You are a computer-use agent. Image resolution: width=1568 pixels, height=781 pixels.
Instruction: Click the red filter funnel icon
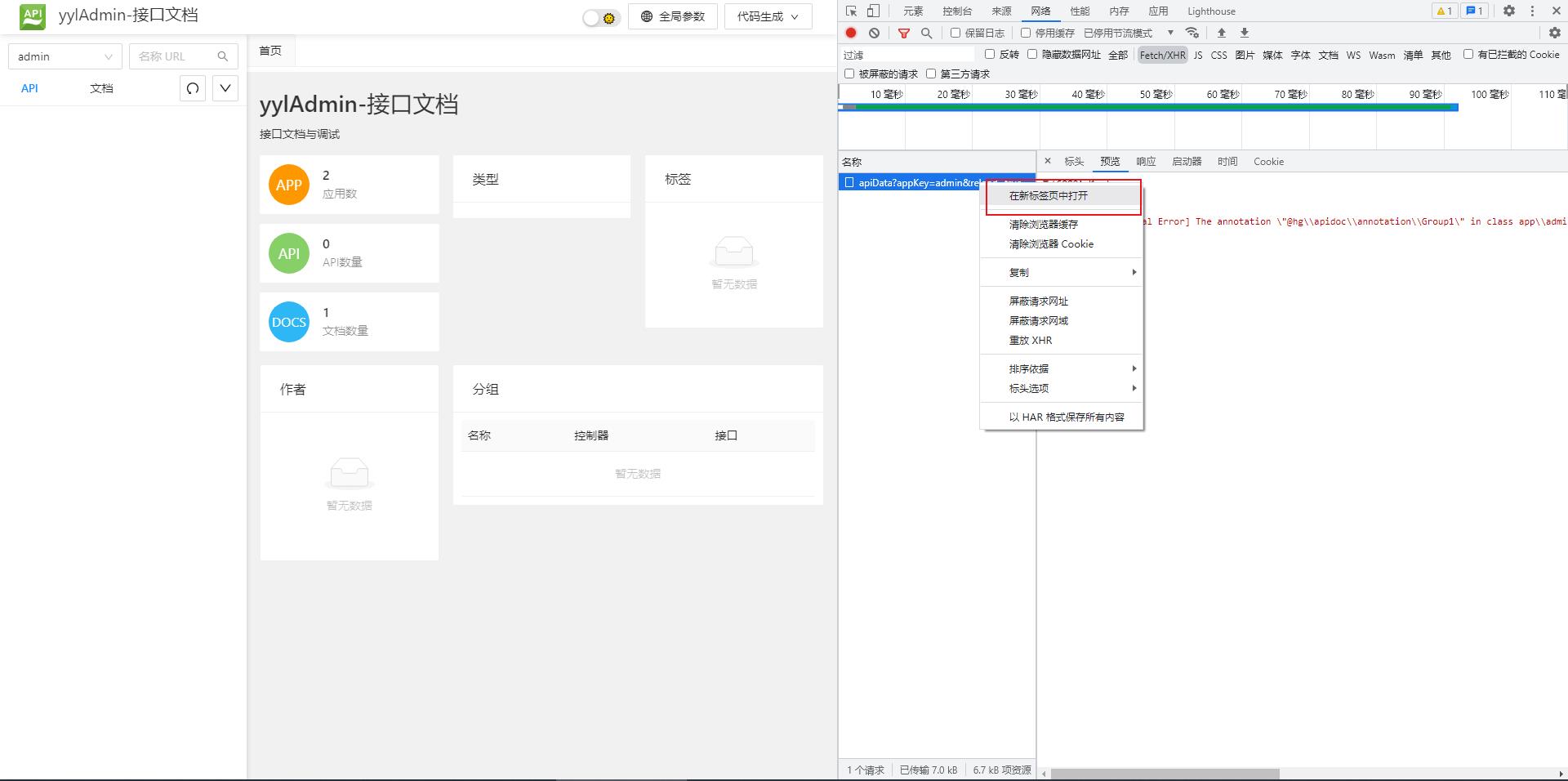903,33
